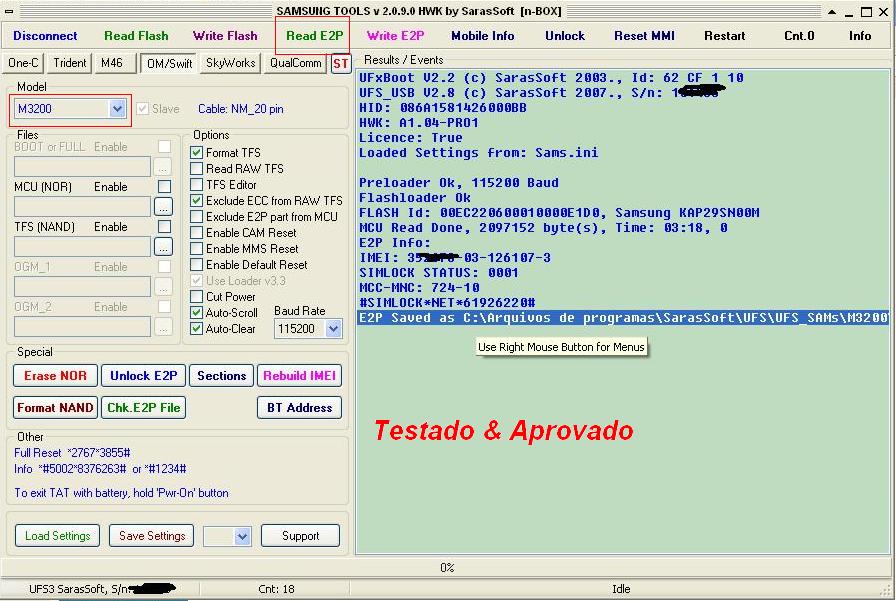
Task: Click the MCC-MNC: 724-10 log line
Action: point(419,287)
